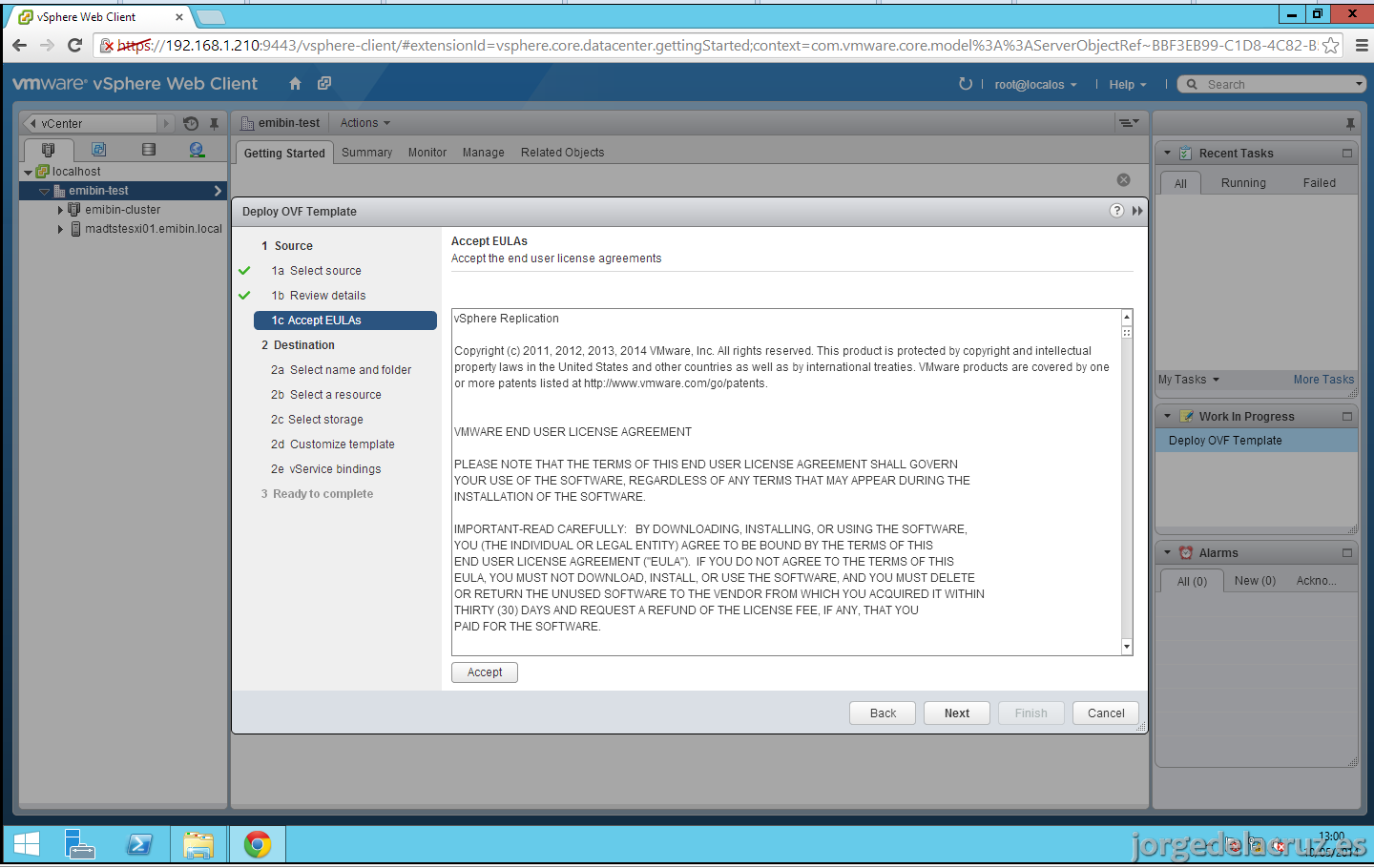The width and height of the screenshot is (1374, 868).
Task: Open the My Tasks filter dropdown
Action: tap(1189, 380)
